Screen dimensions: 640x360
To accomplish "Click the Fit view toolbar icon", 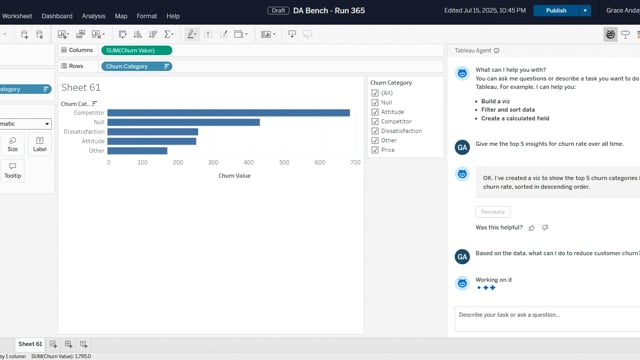I will [x=238, y=34].
